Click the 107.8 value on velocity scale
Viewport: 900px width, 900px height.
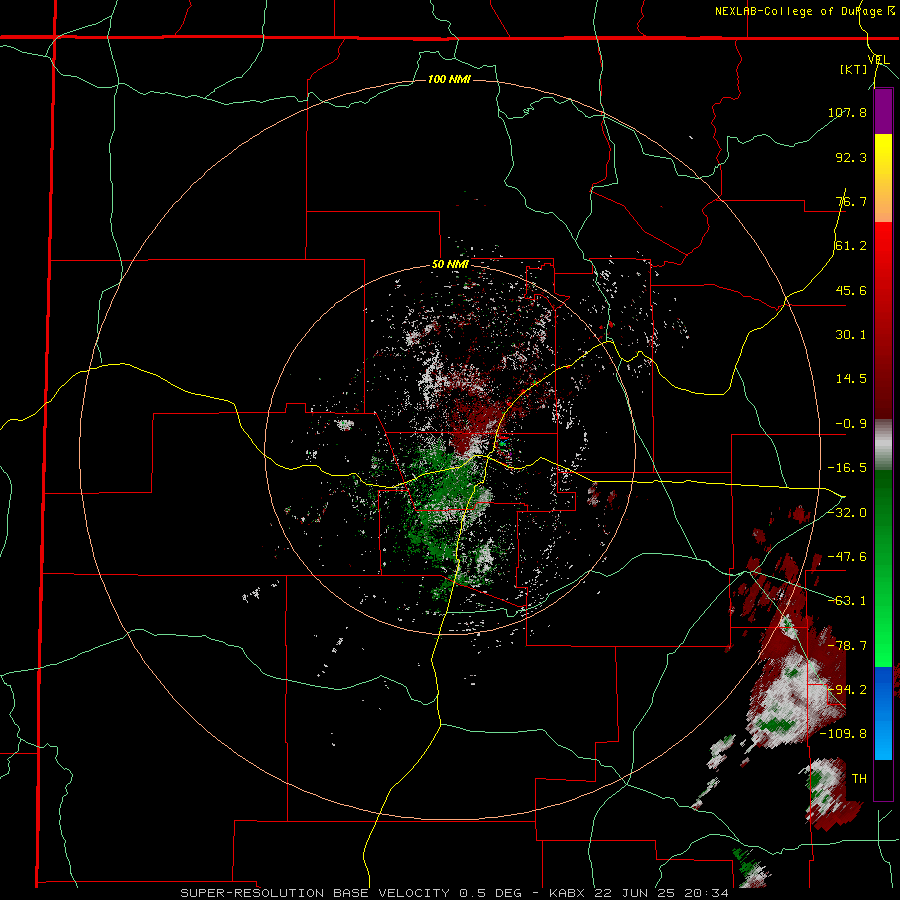[847, 112]
